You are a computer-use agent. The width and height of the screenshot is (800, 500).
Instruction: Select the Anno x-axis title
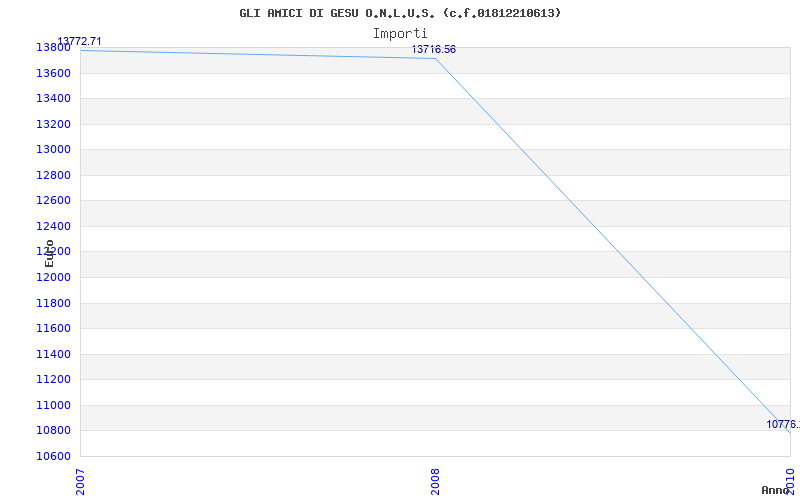point(775,490)
